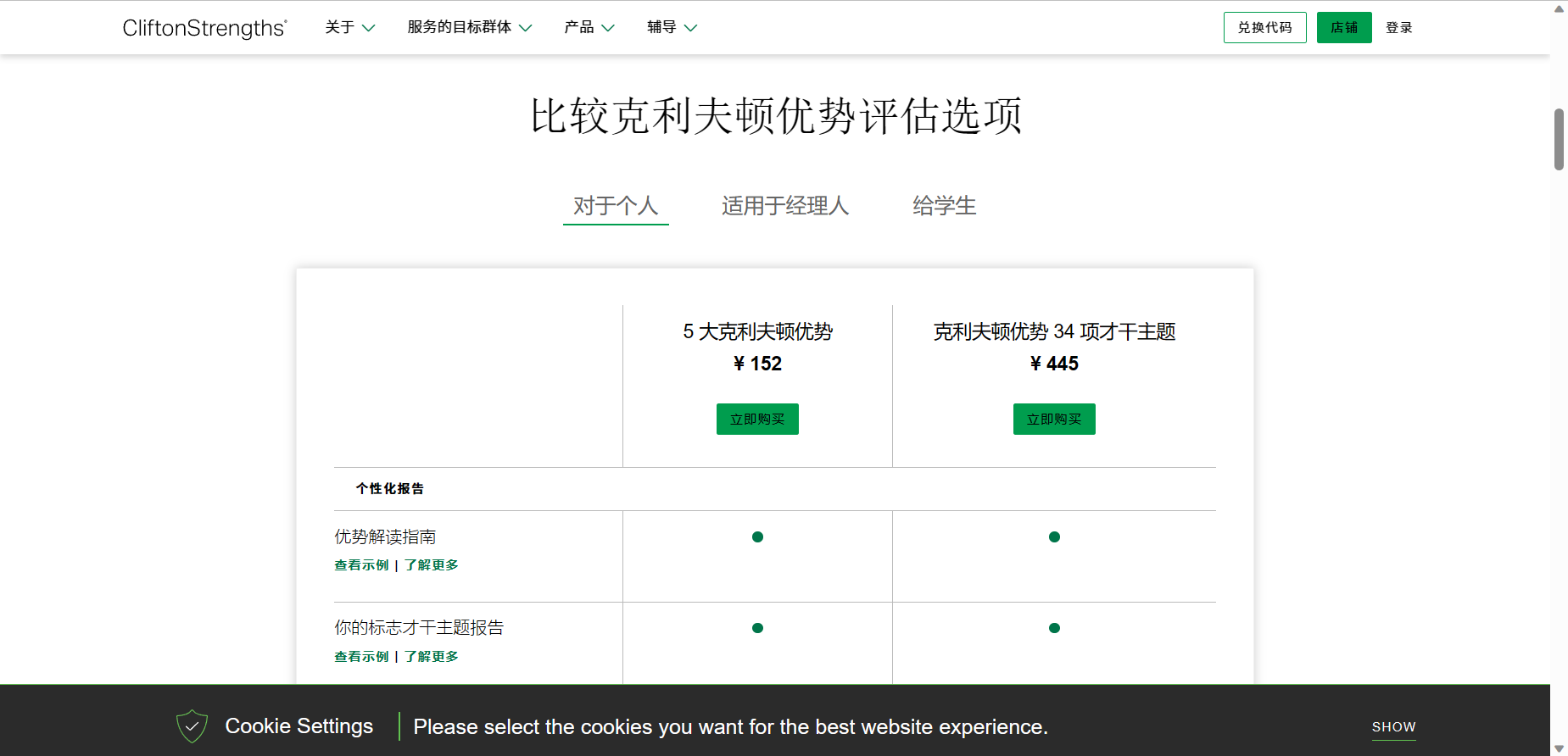Image resolution: width=1568 pixels, height=756 pixels.
Task: Click the 优势解读指南 row label
Action: point(385,537)
